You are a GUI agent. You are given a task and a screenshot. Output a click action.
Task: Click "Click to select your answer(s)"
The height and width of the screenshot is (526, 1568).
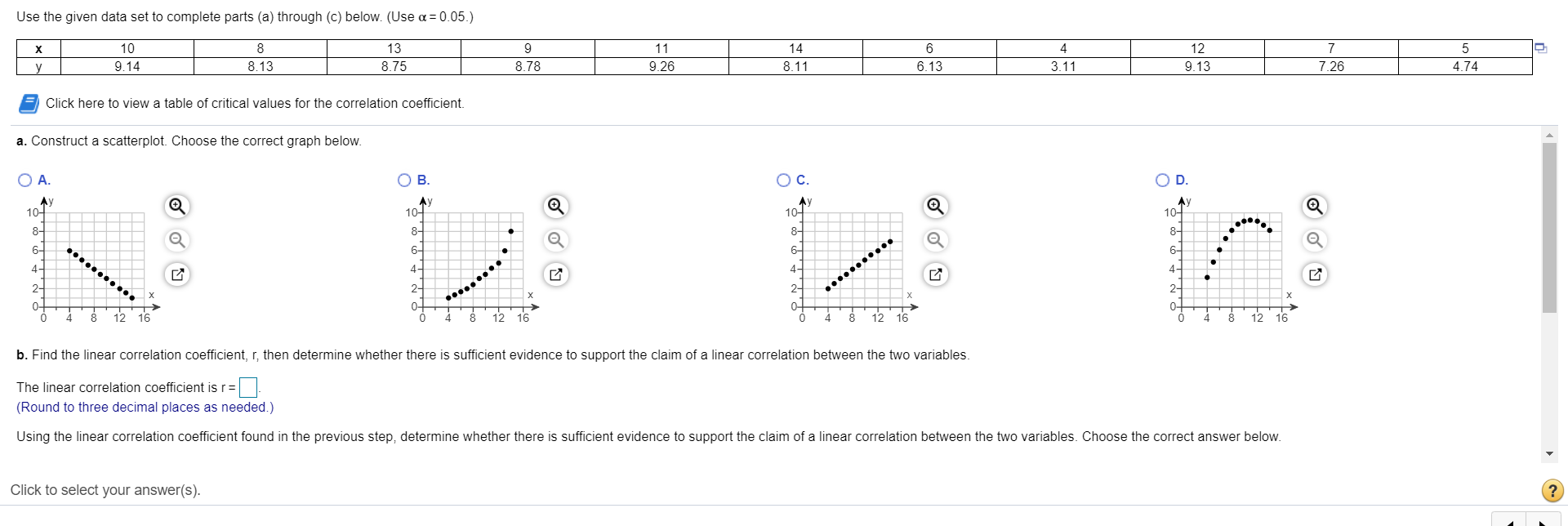(x=105, y=490)
